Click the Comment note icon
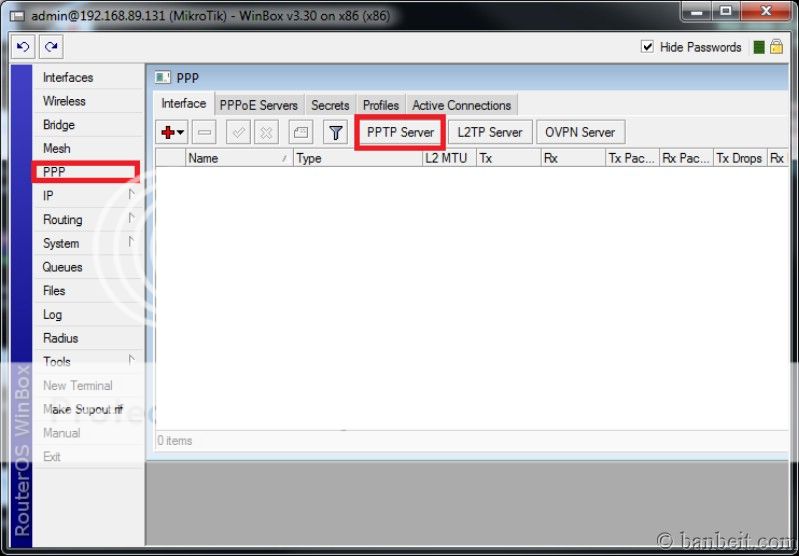The width and height of the screenshot is (799, 556). pos(301,132)
